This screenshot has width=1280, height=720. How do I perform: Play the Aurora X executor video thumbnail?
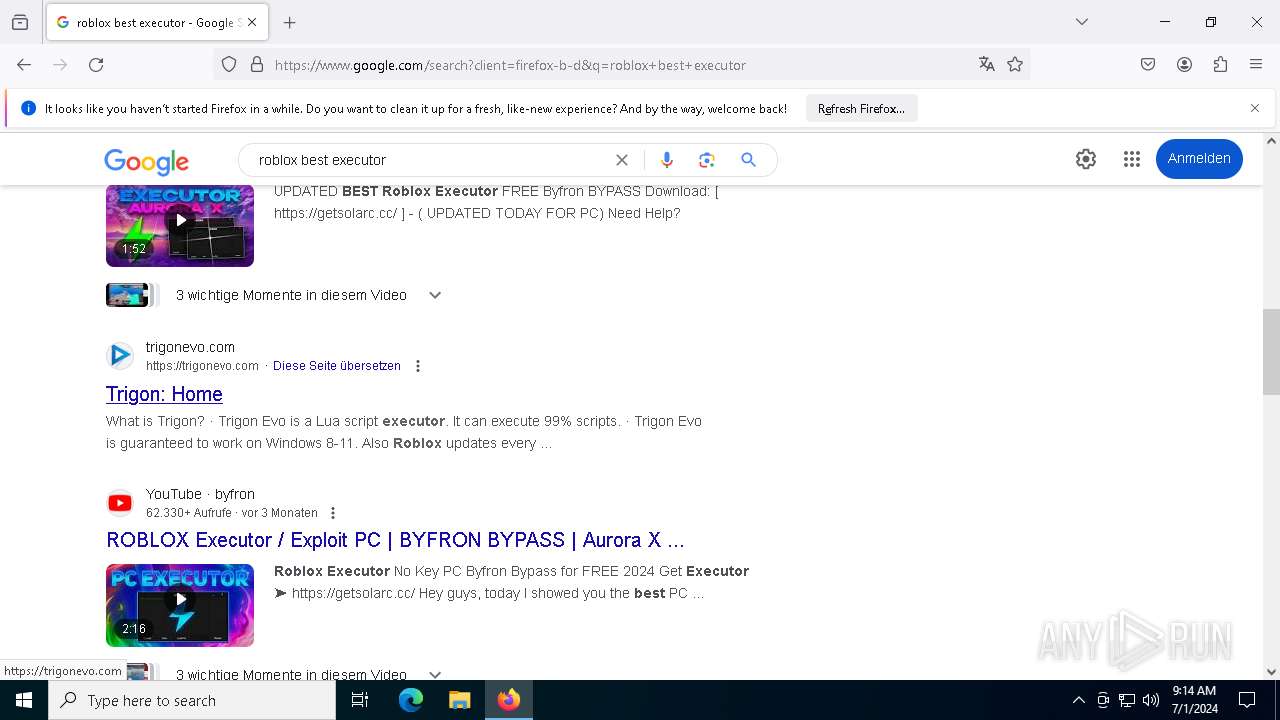(x=180, y=225)
